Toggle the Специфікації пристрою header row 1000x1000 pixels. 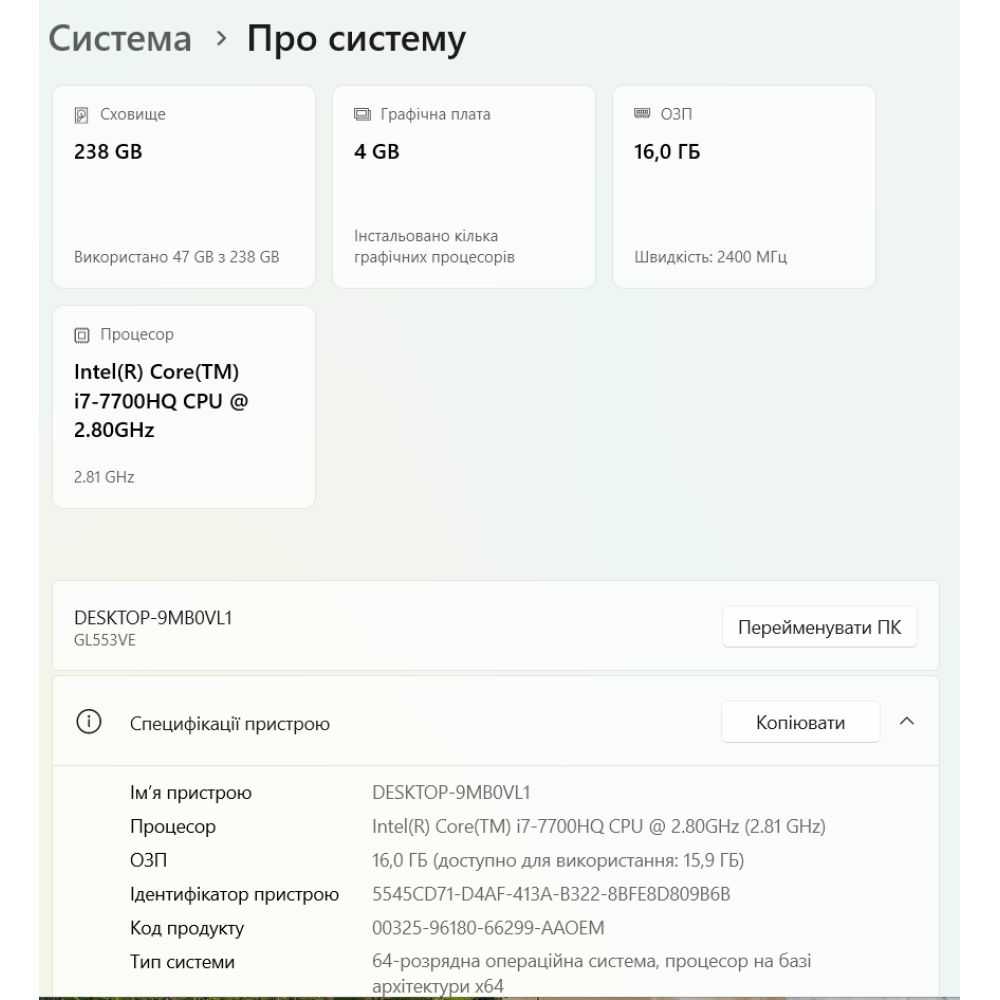click(400, 722)
